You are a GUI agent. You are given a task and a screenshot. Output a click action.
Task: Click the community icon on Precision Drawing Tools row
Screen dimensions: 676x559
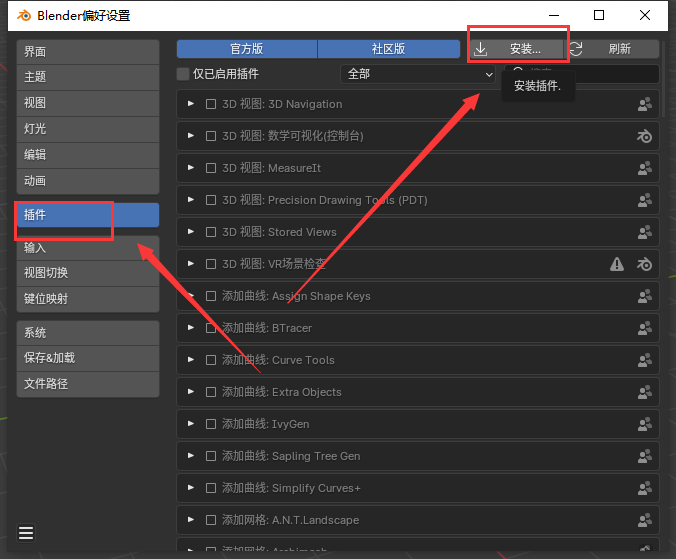coord(645,200)
